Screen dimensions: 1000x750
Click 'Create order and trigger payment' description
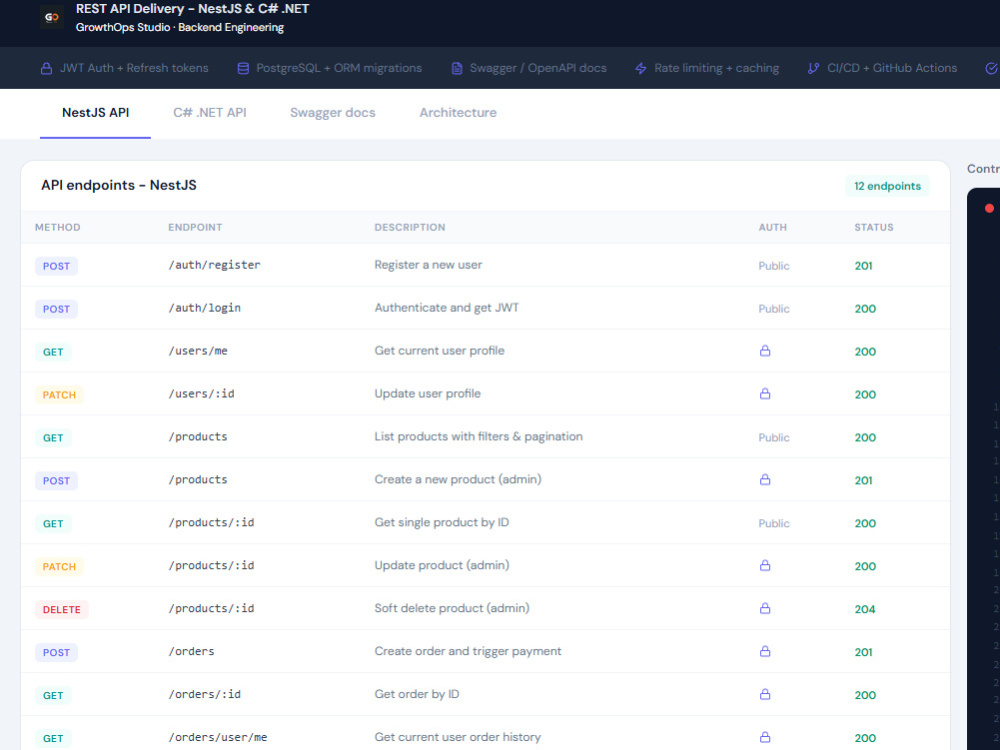pos(467,651)
